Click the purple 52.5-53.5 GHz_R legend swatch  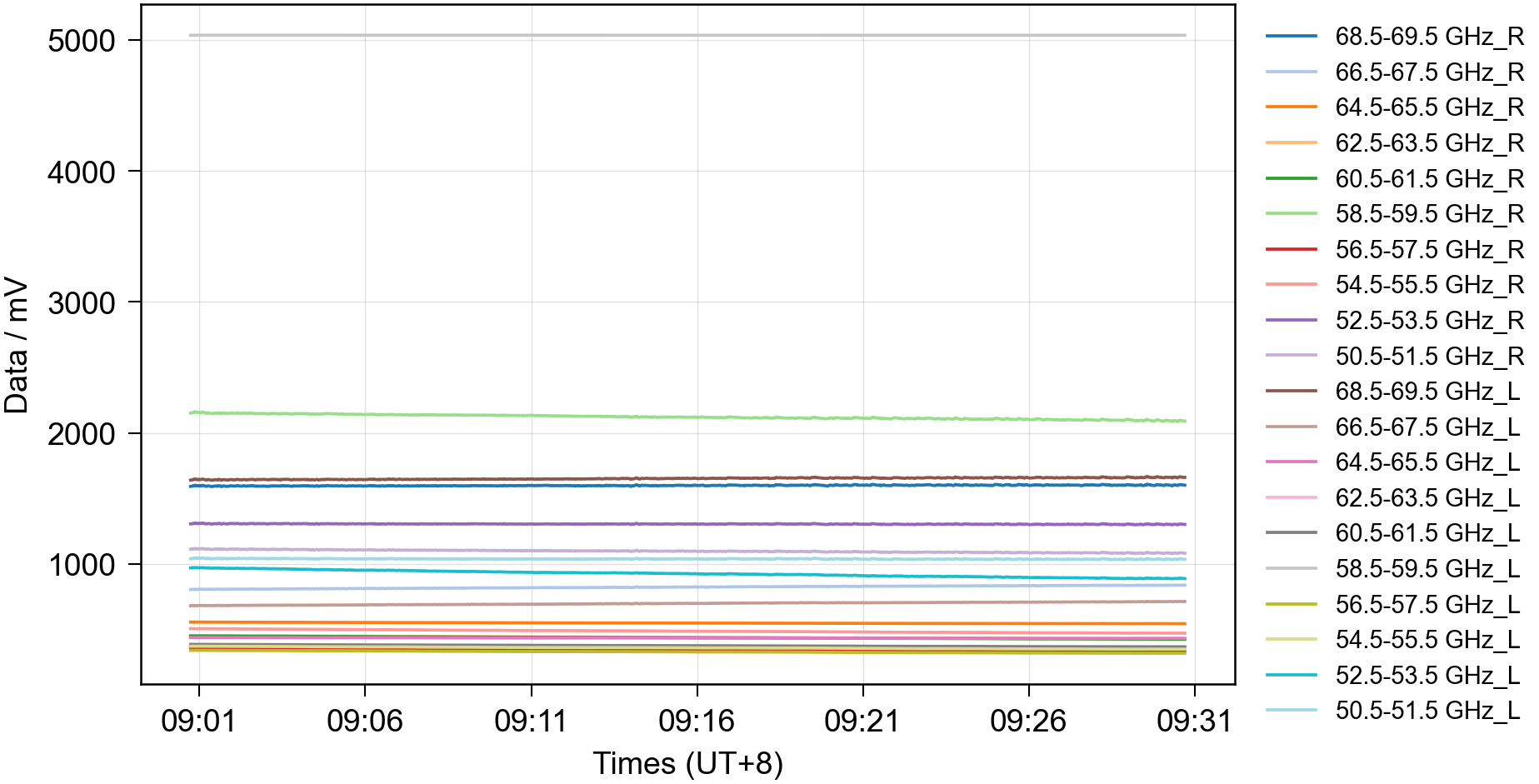(x=1291, y=321)
